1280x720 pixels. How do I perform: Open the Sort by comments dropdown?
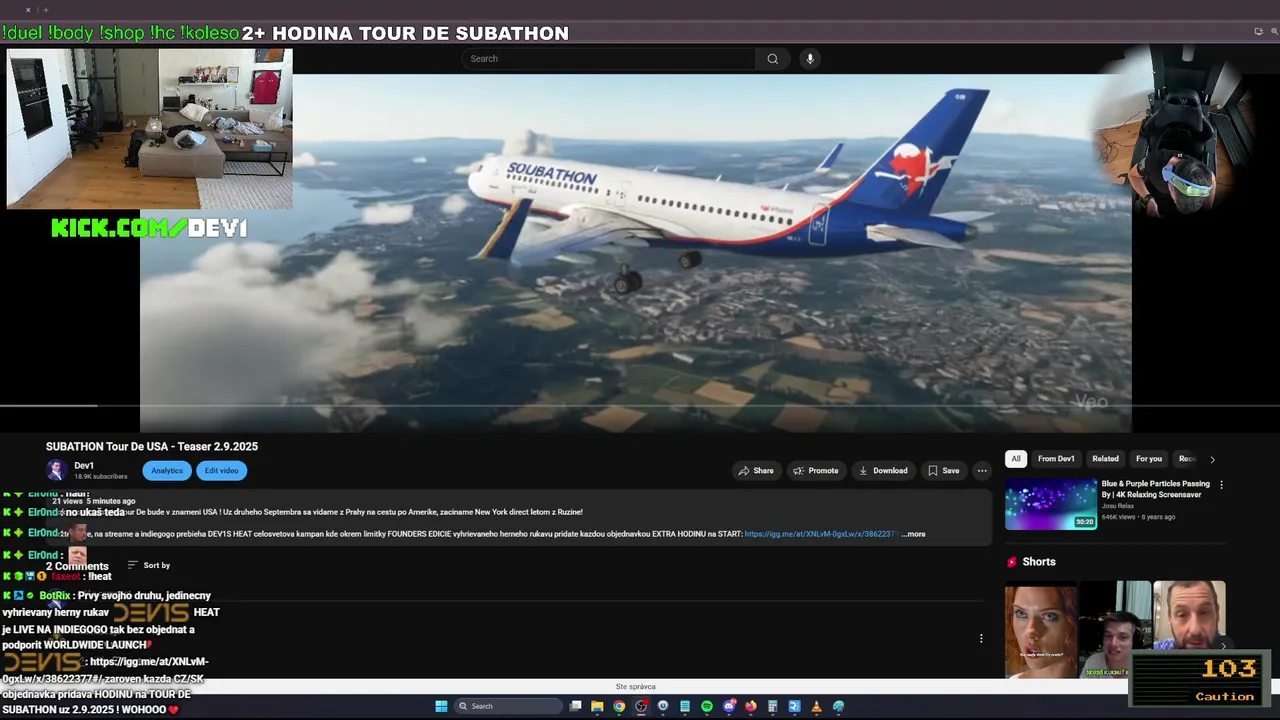pyautogui.click(x=148, y=565)
